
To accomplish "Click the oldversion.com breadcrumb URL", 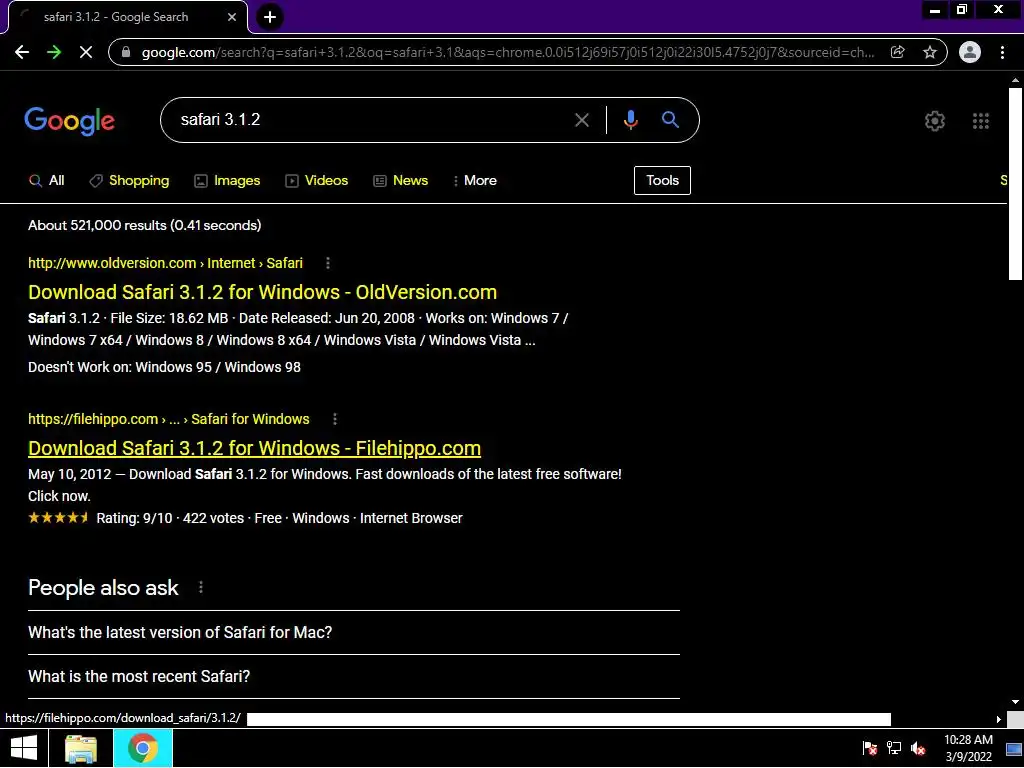I will [165, 263].
